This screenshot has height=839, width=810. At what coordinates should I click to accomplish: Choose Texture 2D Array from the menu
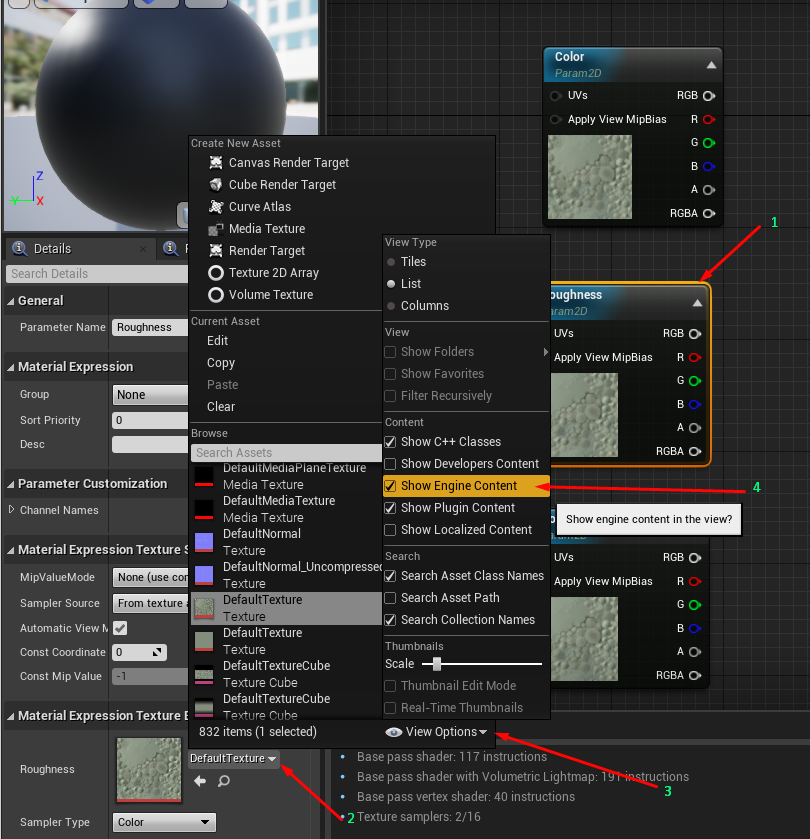[273, 273]
